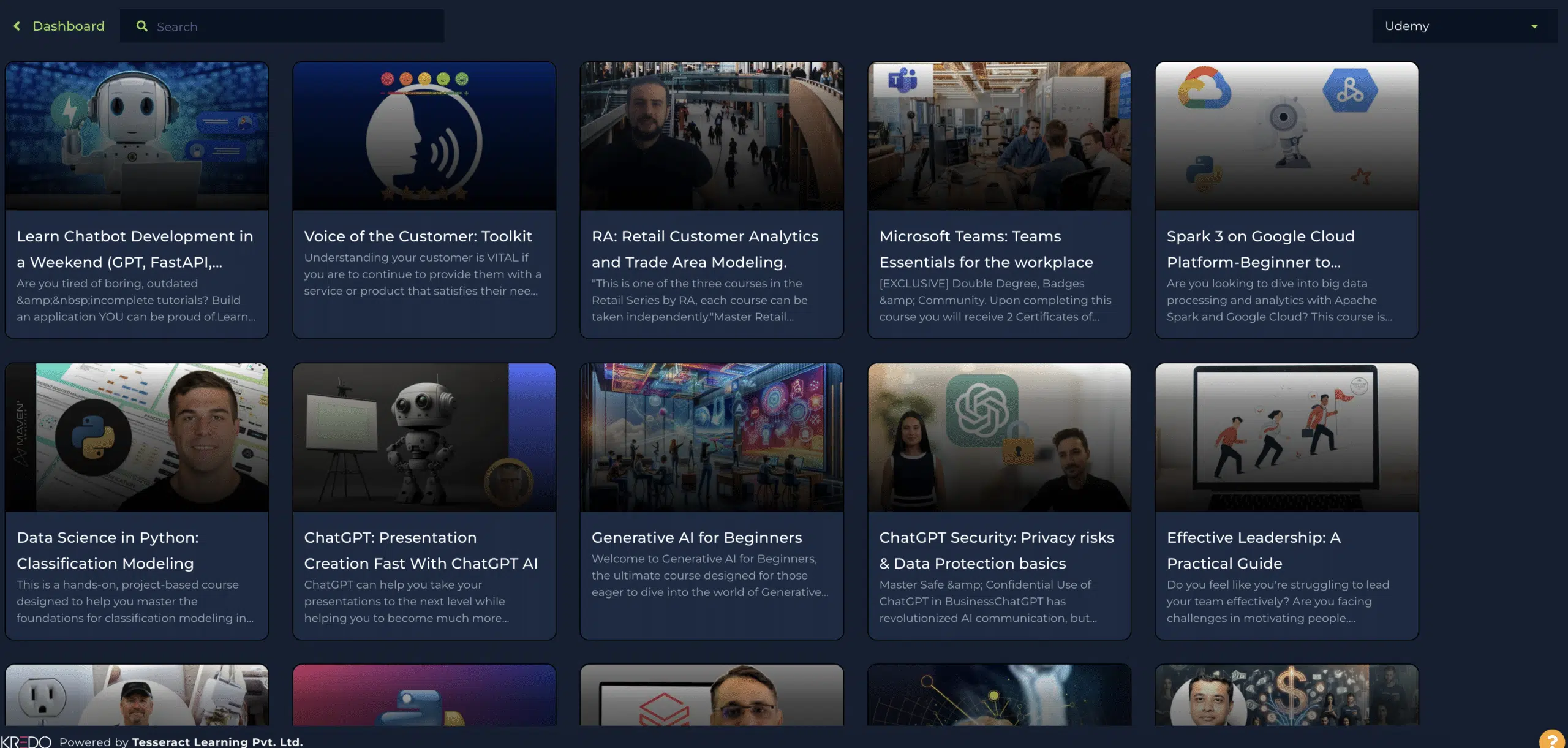
Task: Click description 'This is one of the three courses'
Action: (x=699, y=300)
